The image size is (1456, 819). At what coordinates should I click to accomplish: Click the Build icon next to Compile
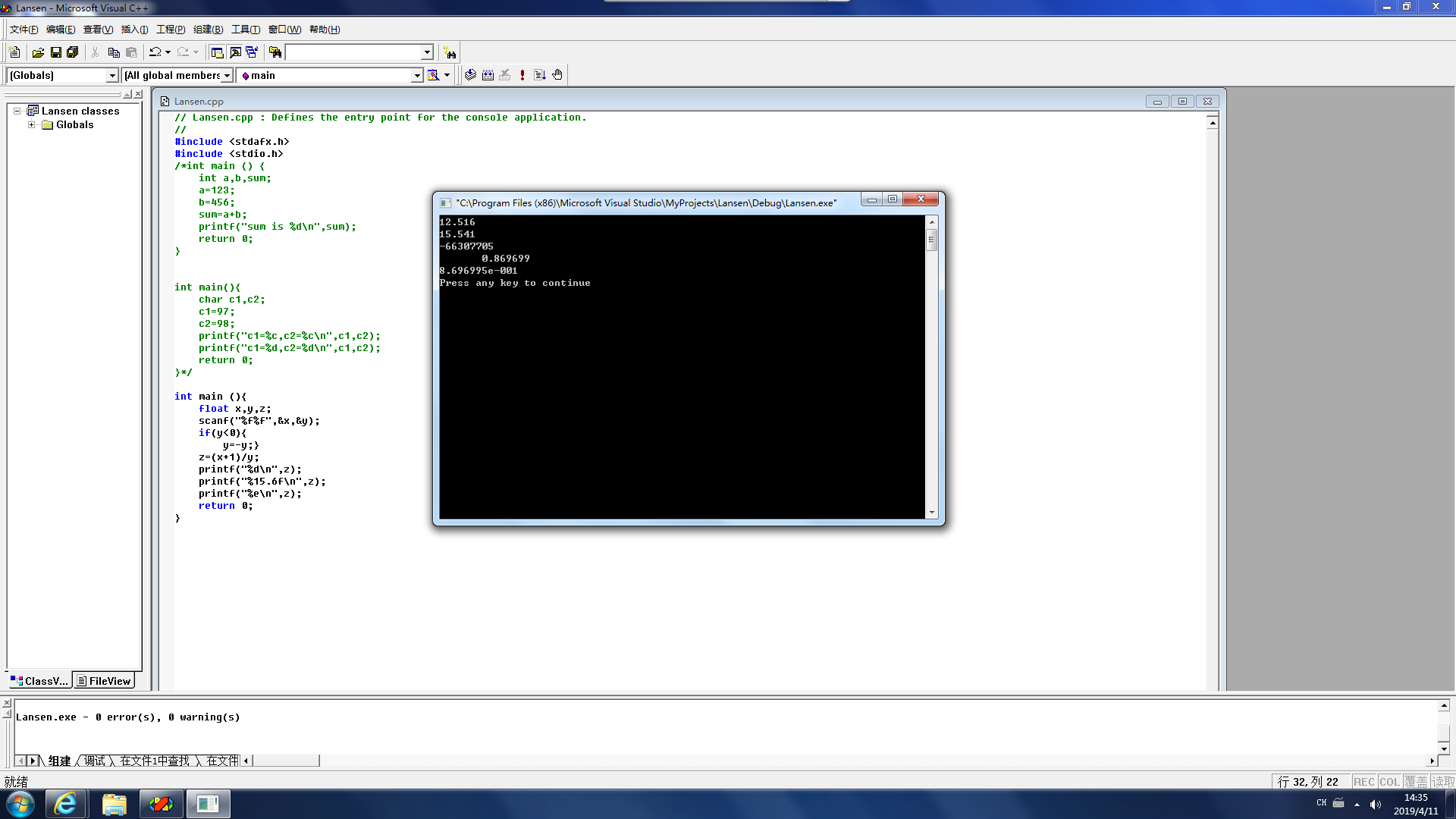(488, 75)
